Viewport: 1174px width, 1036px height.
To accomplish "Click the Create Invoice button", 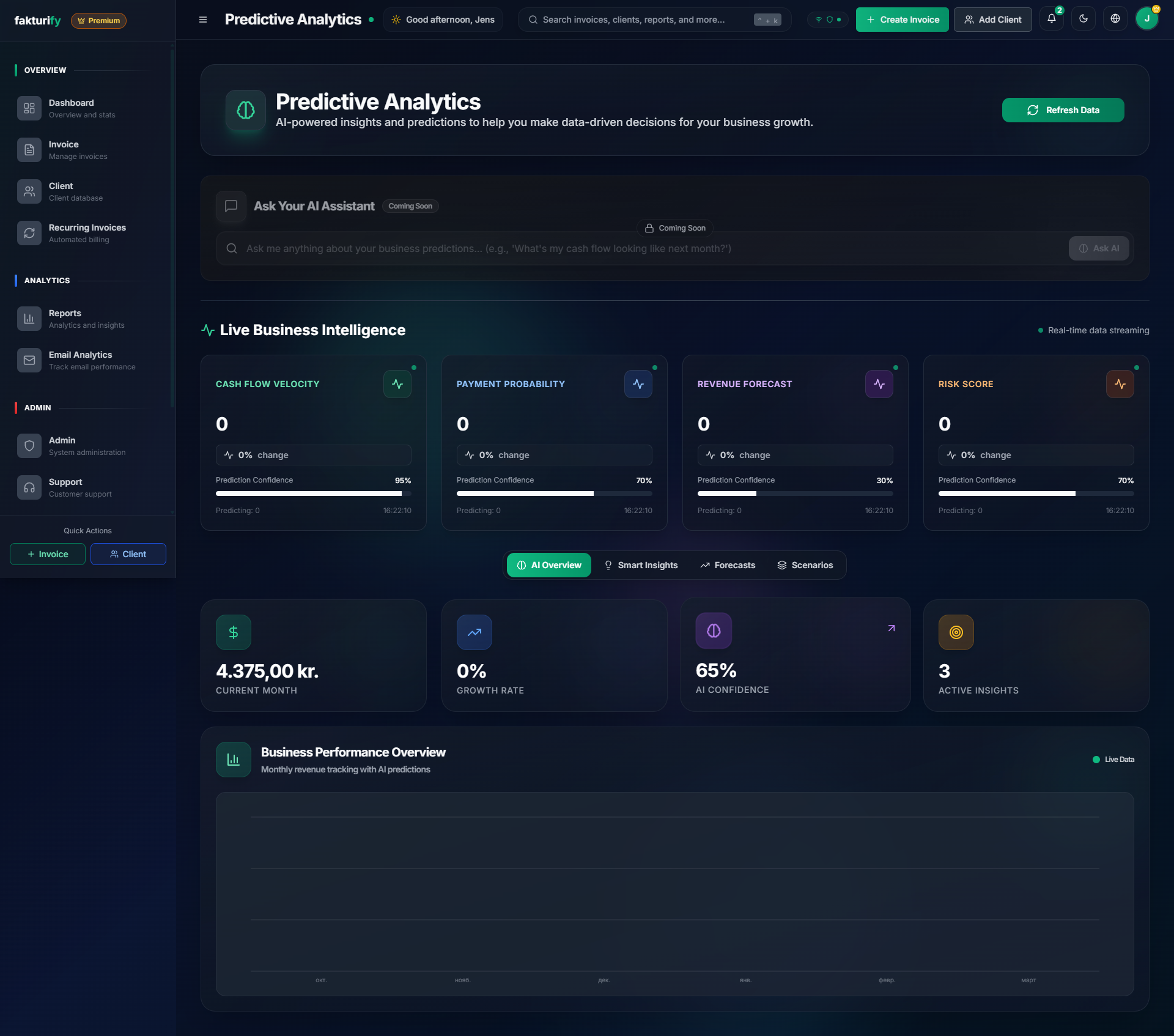I will pos(902,20).
